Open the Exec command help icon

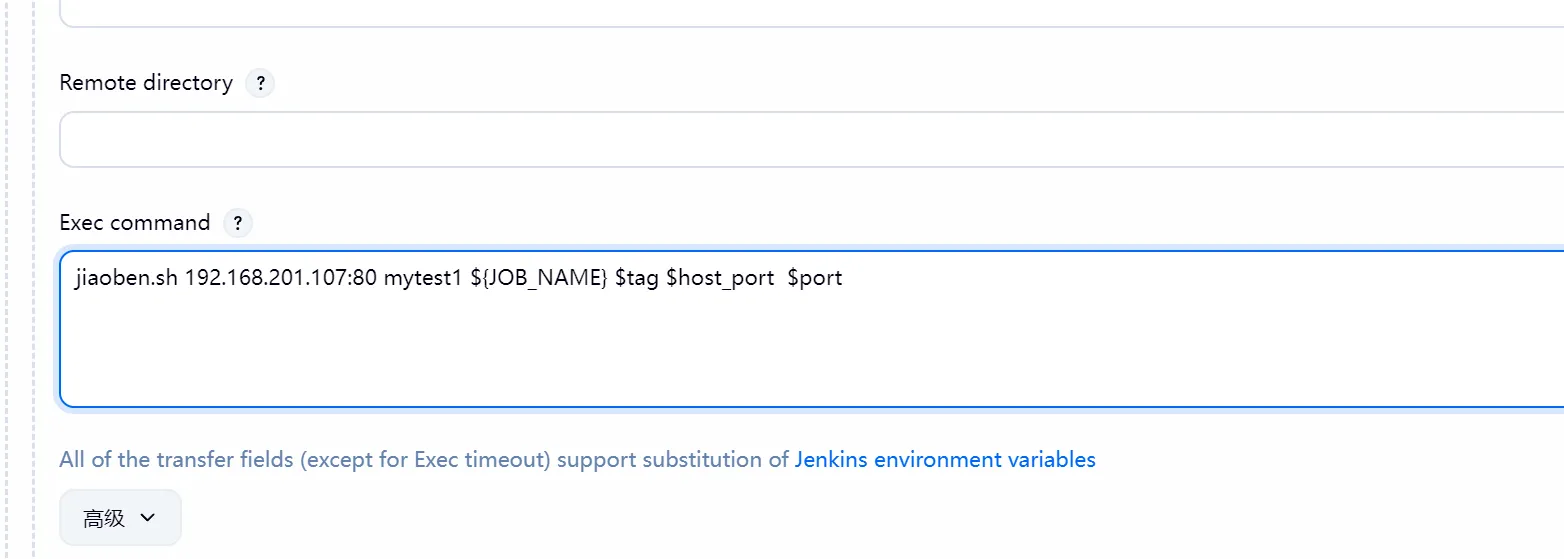click(237, 223)
